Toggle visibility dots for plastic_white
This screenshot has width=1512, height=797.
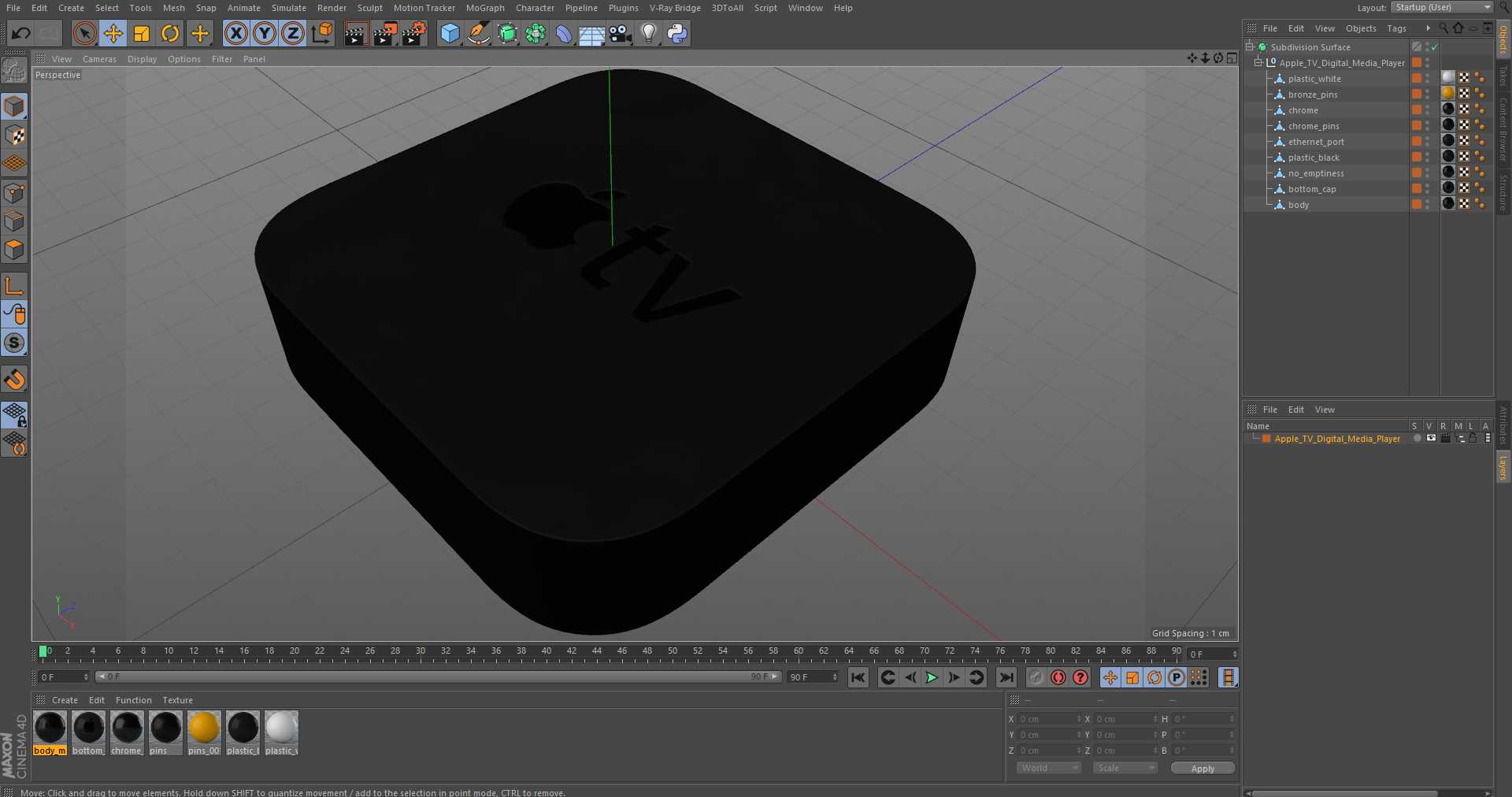(x=1427, y=79)
